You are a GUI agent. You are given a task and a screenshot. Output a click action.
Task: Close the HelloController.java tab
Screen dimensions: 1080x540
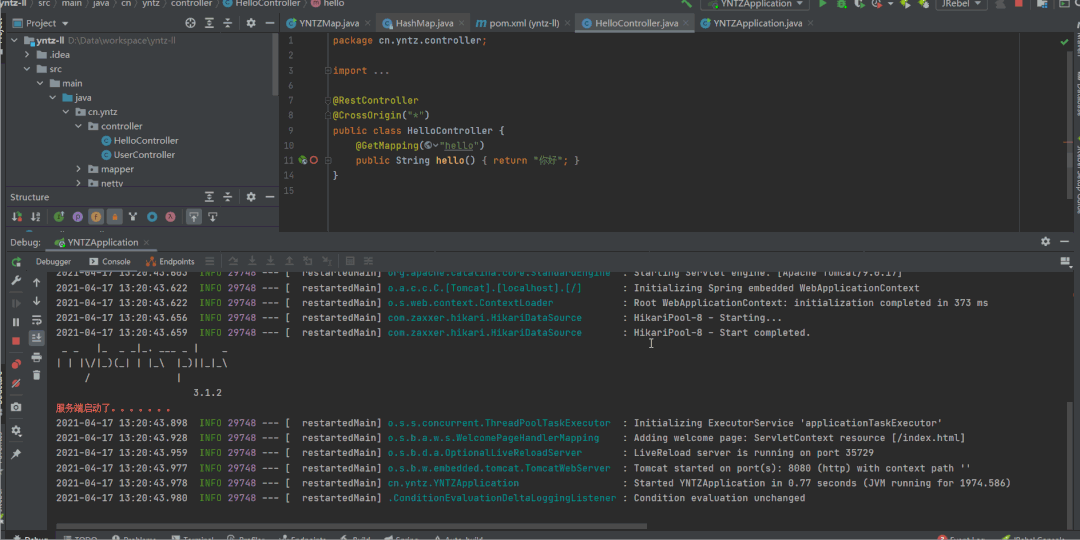coord(687,23)
